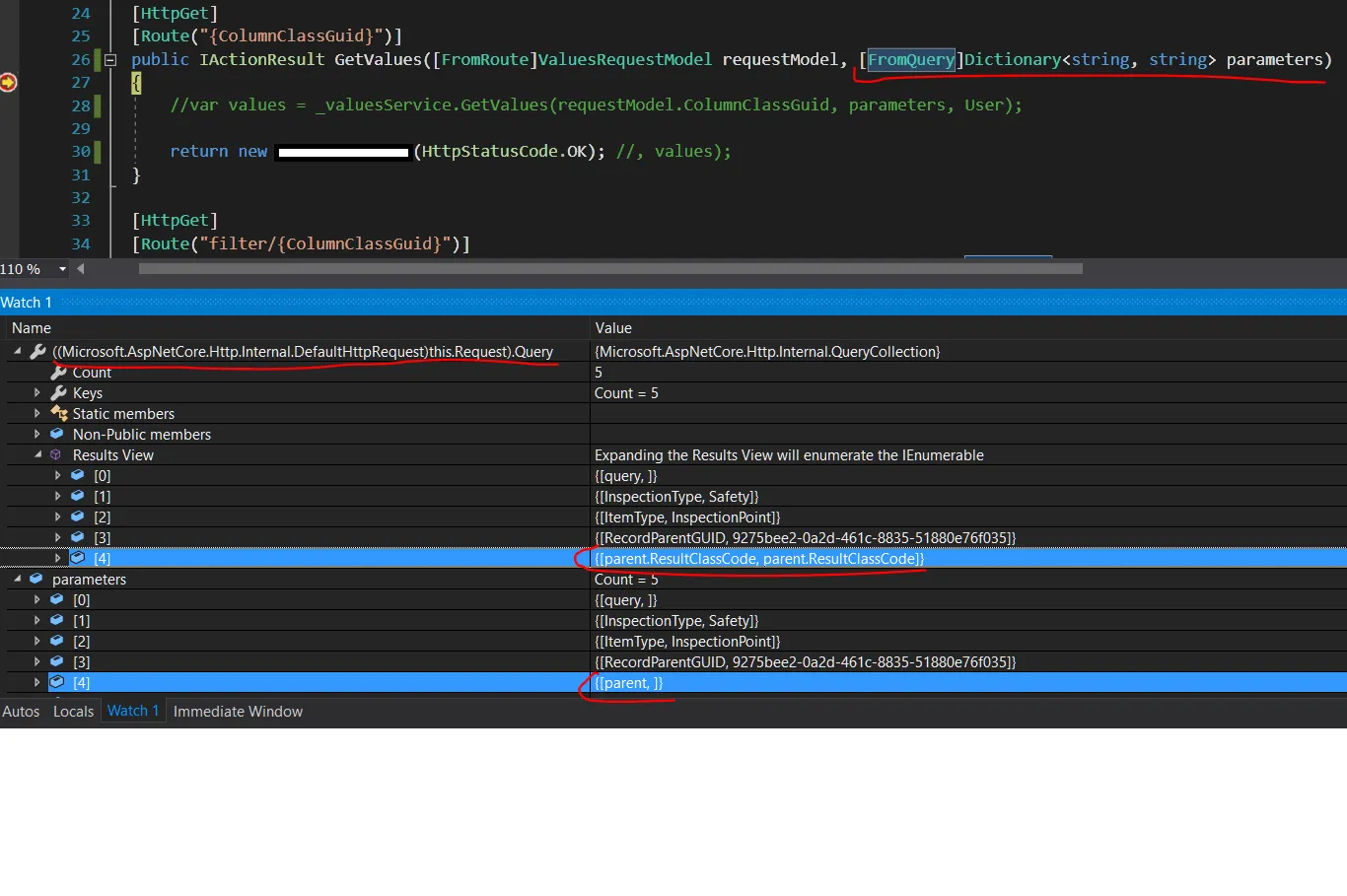The height and width of the screenshot is (896, 1347).
Task: Expand the Static members node
Action: [x=37, y=414]
